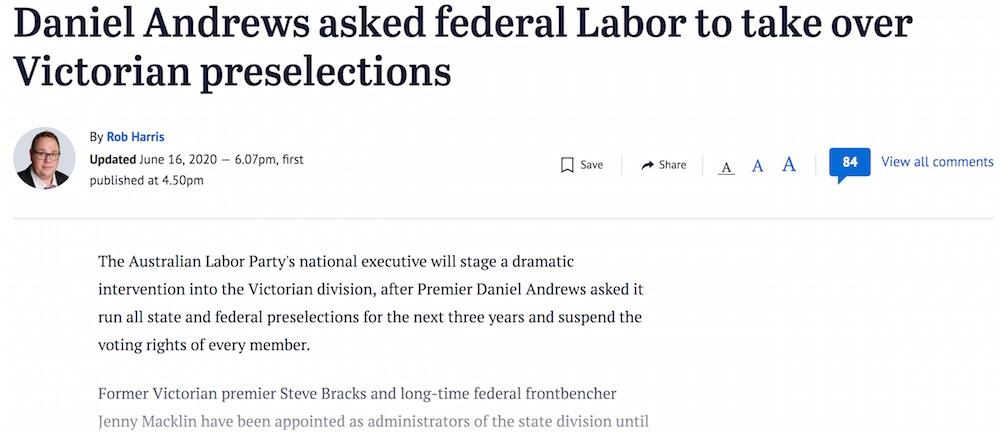Click the "published at 4.50pm" text
The width and height of the screenshot is (1000, 432).
[146, 181]
